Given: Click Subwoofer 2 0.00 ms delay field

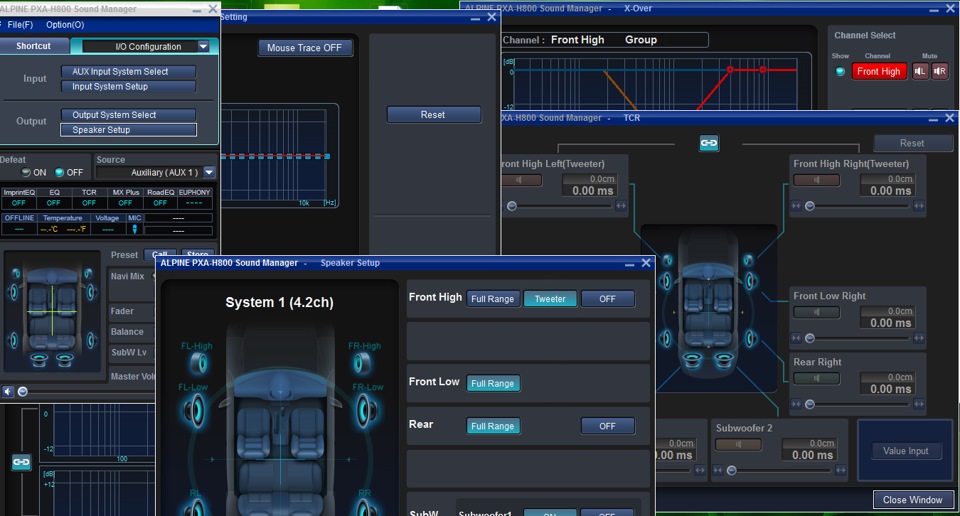Looking at the screenshot, I should [x=809, y=455].
